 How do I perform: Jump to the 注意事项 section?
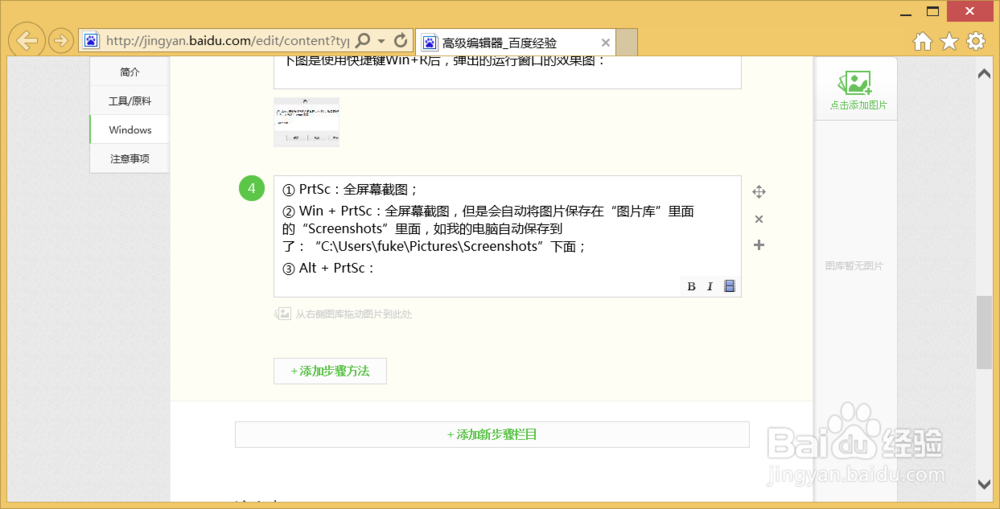pyautogui.click(x=129, y=158)
